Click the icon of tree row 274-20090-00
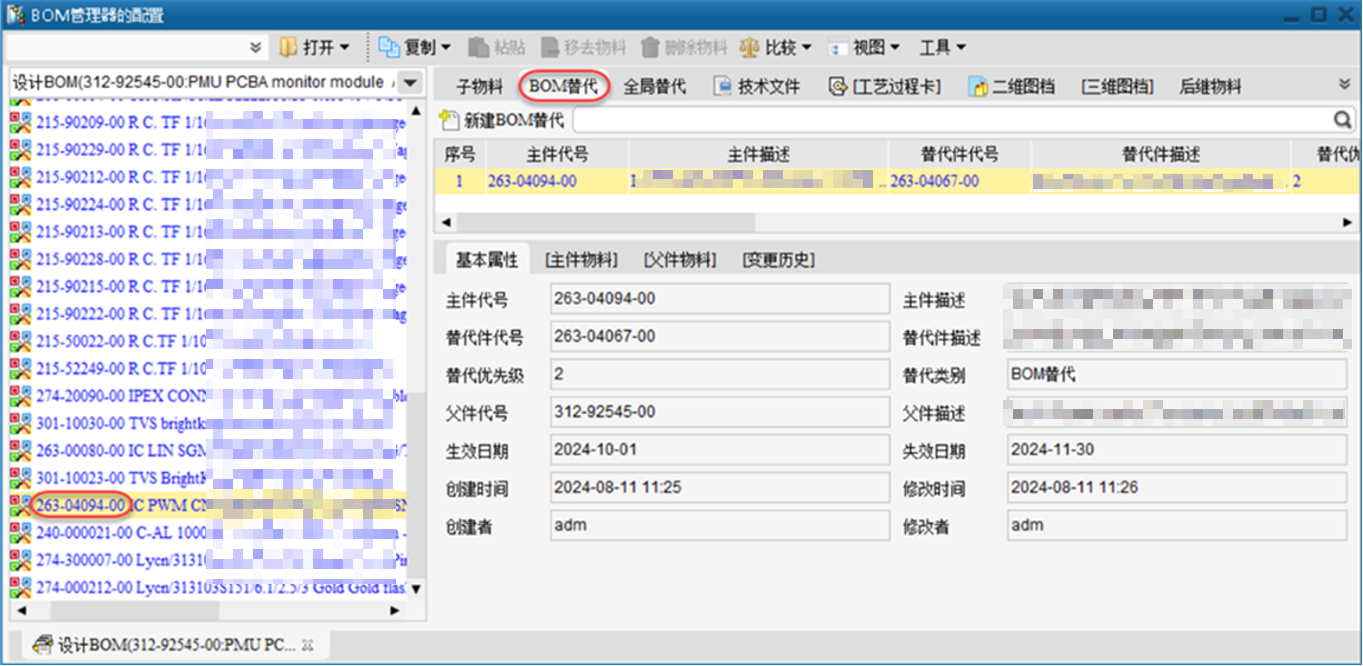The image size is (1363, 666). pos(20,396)
